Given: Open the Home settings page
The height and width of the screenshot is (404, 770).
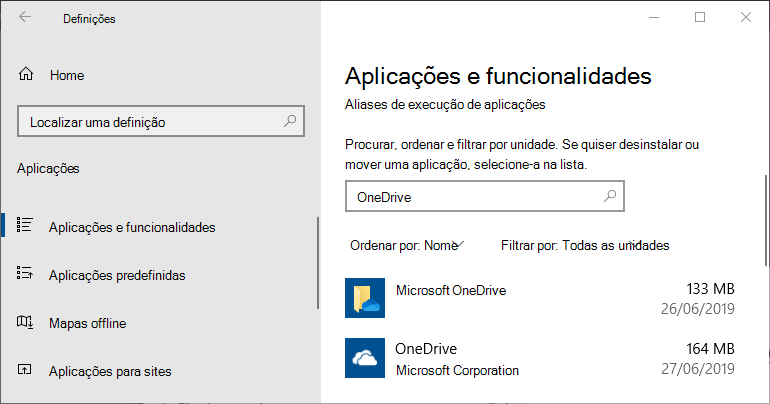Looking at the screenshot, I should click(x=67, y=75).
